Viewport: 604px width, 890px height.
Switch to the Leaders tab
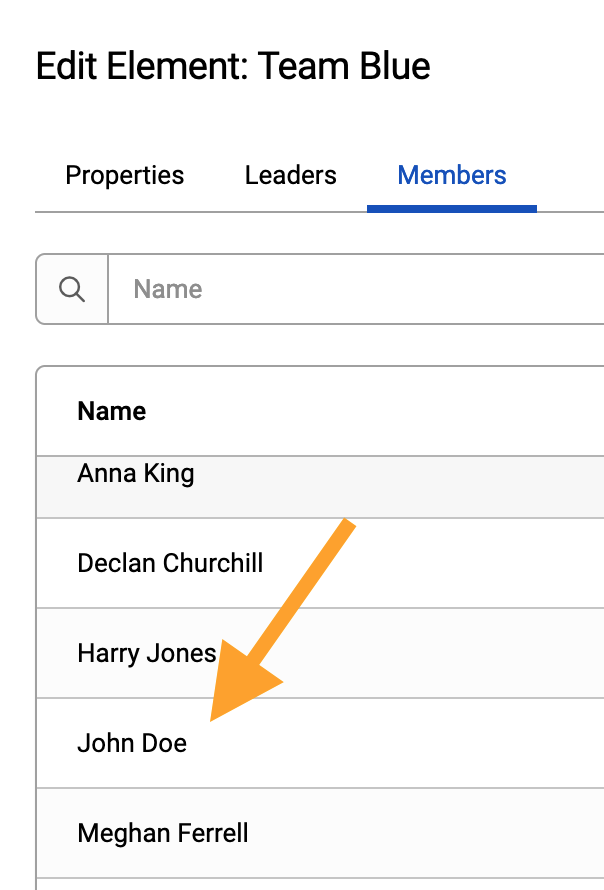(x=291, y=175)
